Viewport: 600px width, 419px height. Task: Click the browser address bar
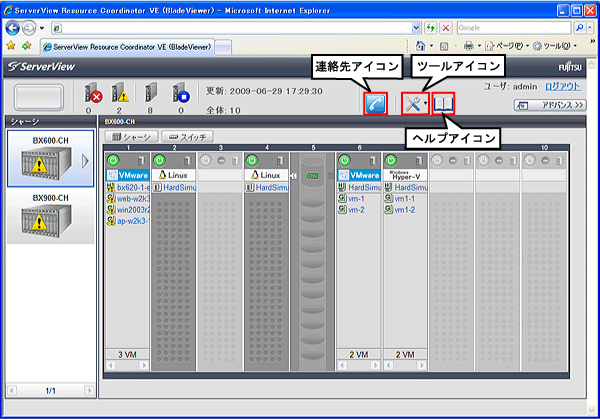[232, 28]
